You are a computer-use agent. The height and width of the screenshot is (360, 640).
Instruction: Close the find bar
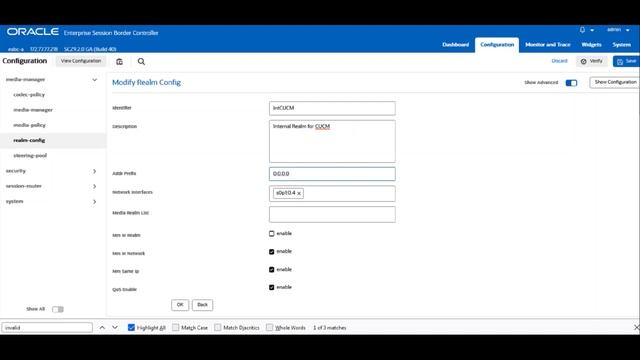click(636, 327)
